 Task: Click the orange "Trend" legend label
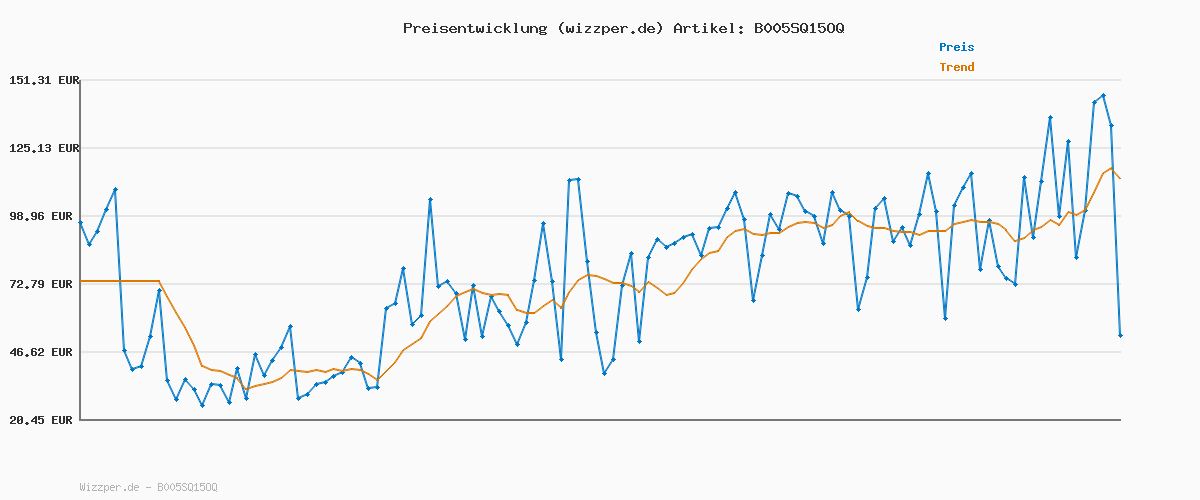coord(956,67)
